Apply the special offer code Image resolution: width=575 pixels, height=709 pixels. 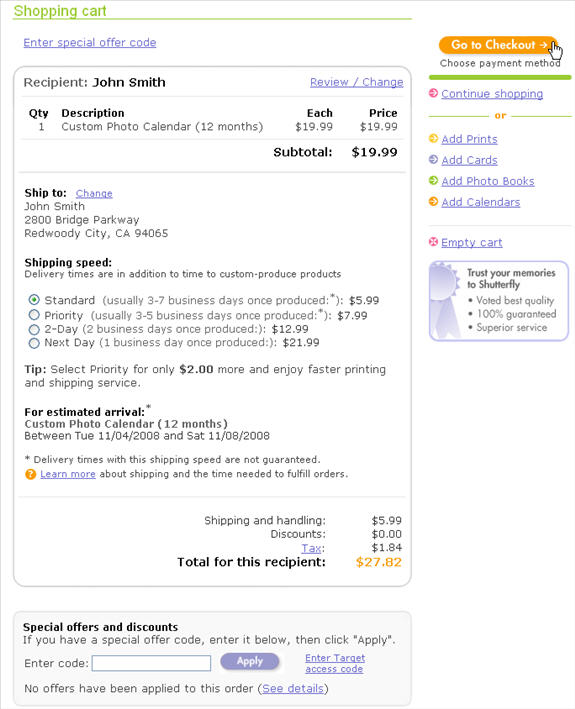click(x=250, y=662)
